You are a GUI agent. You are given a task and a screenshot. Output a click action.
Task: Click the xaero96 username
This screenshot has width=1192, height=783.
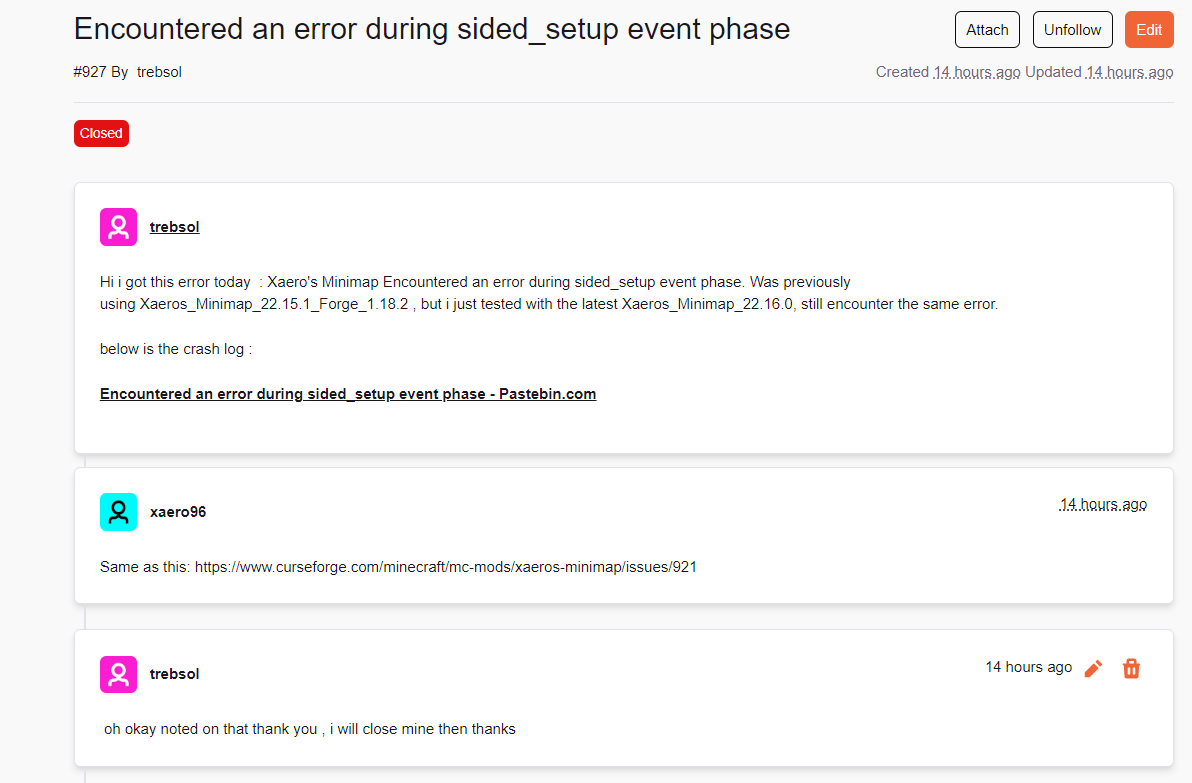tap(178, 512)
